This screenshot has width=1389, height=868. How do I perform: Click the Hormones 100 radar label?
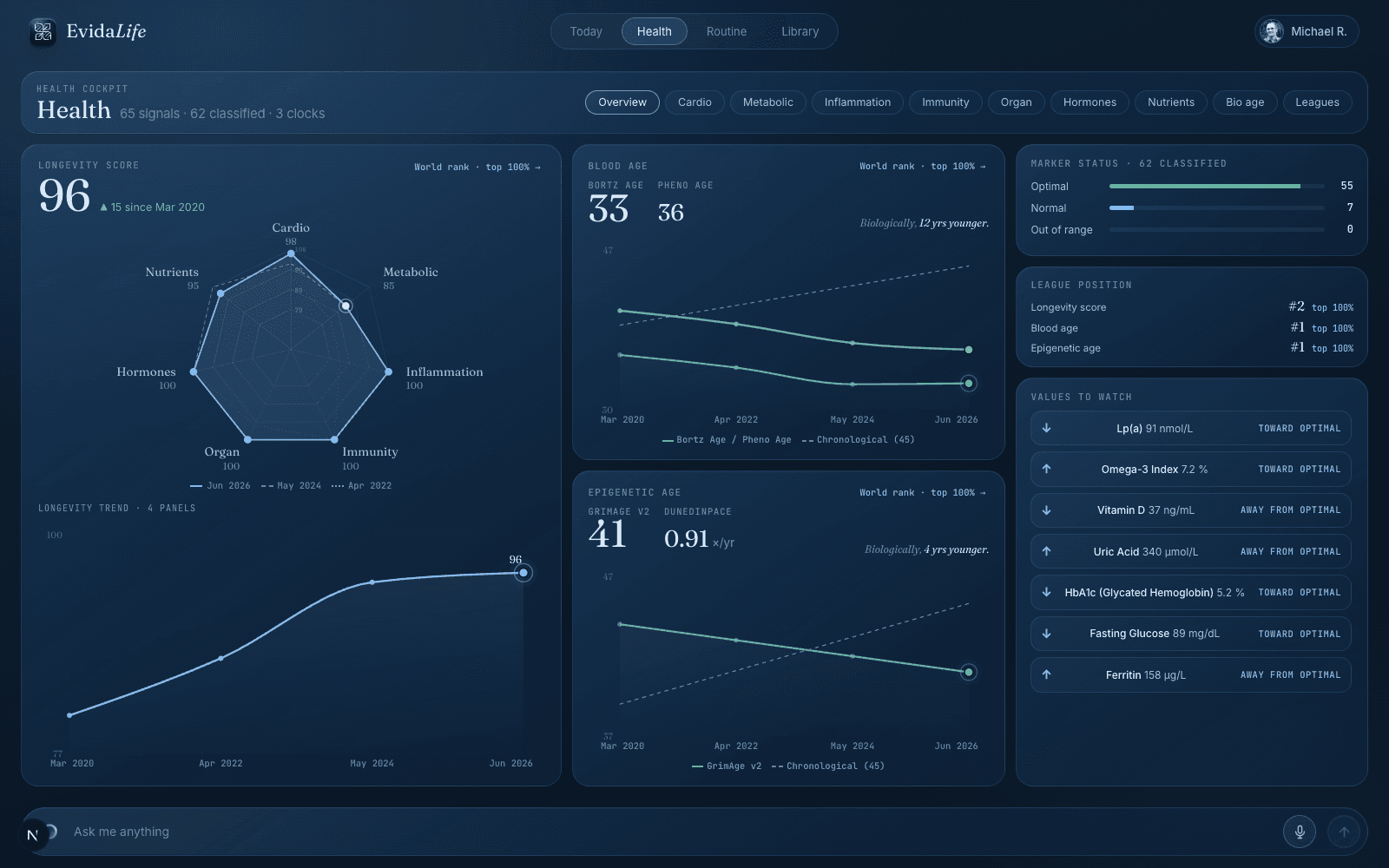(146, 378)
